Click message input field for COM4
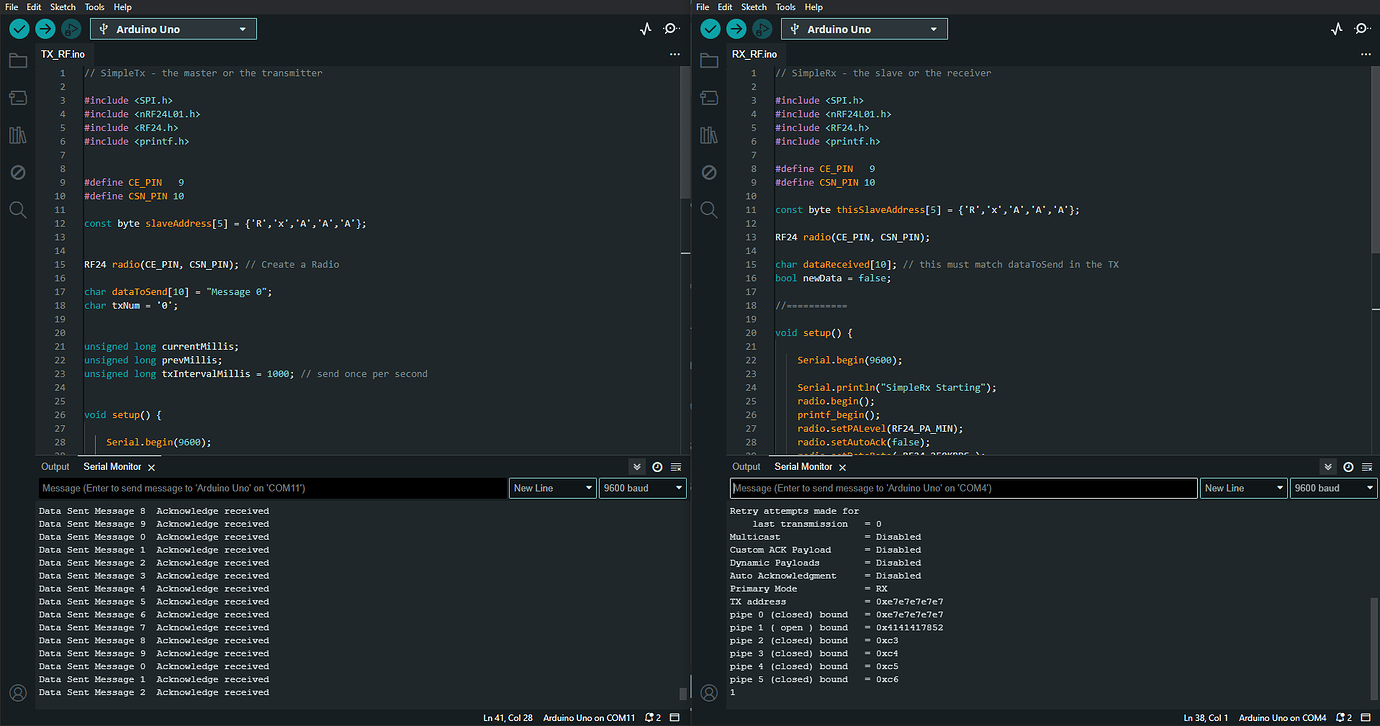The width and height of the screenshot is (1380, 726). (963, 488)
